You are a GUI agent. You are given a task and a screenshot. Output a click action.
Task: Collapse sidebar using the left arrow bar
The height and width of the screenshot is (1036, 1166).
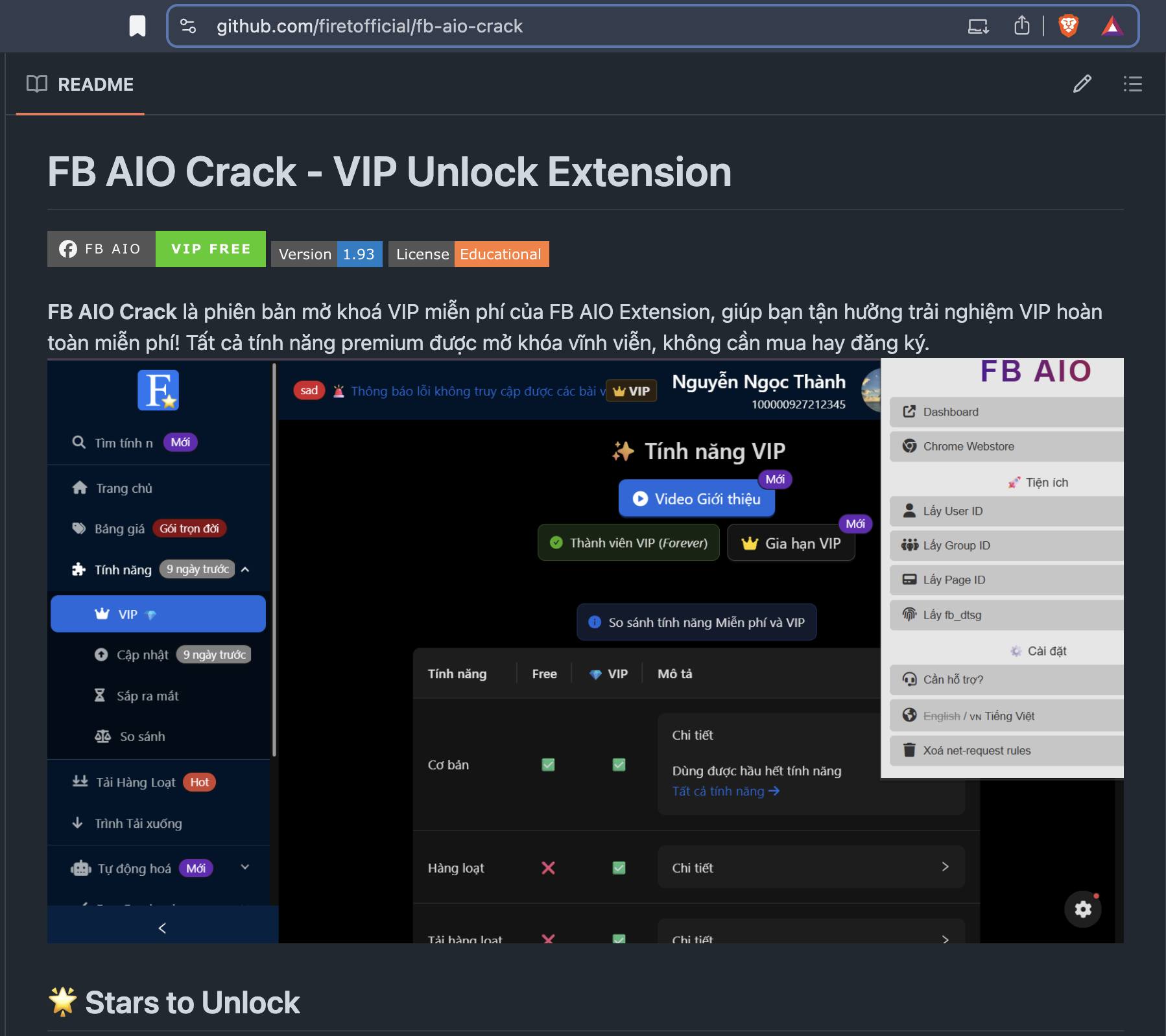[x=163, y=928]
